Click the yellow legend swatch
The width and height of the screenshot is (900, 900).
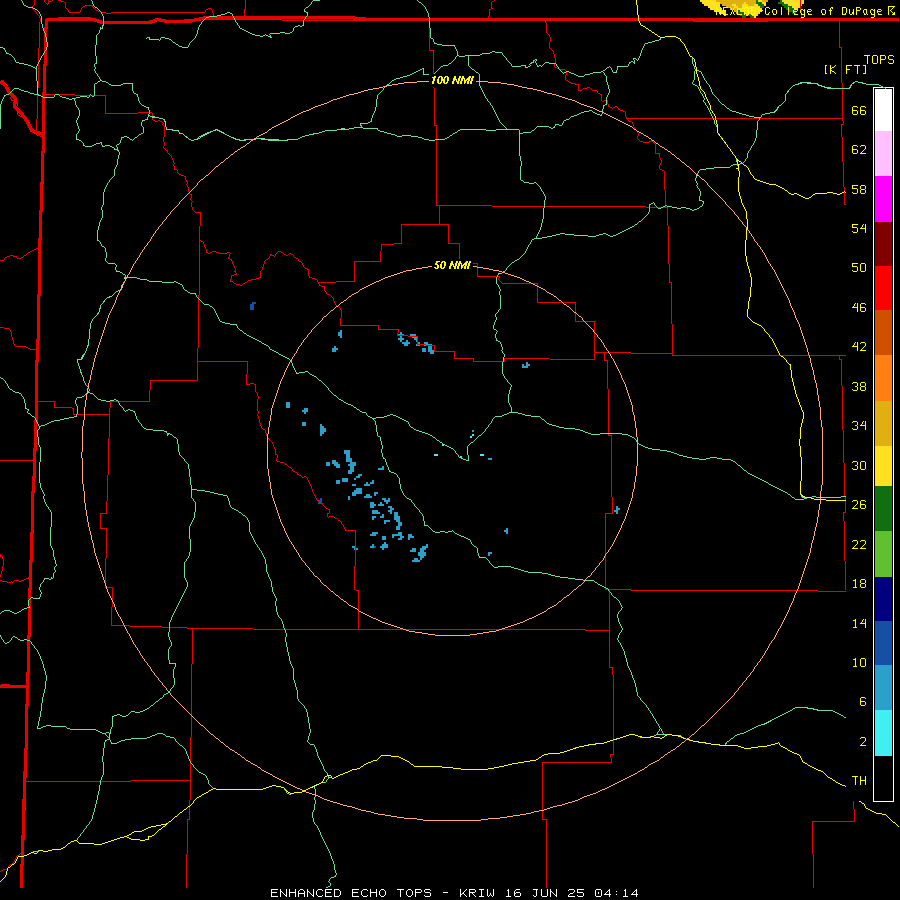(883, 466)
